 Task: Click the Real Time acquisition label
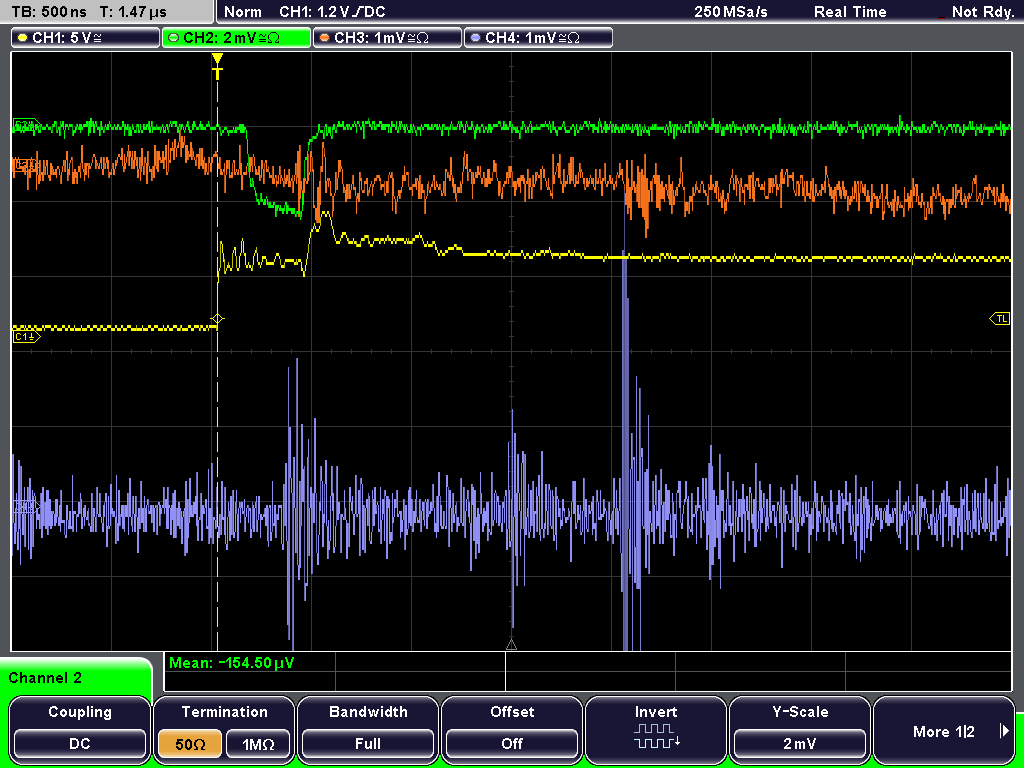click(x=850, y=12)
